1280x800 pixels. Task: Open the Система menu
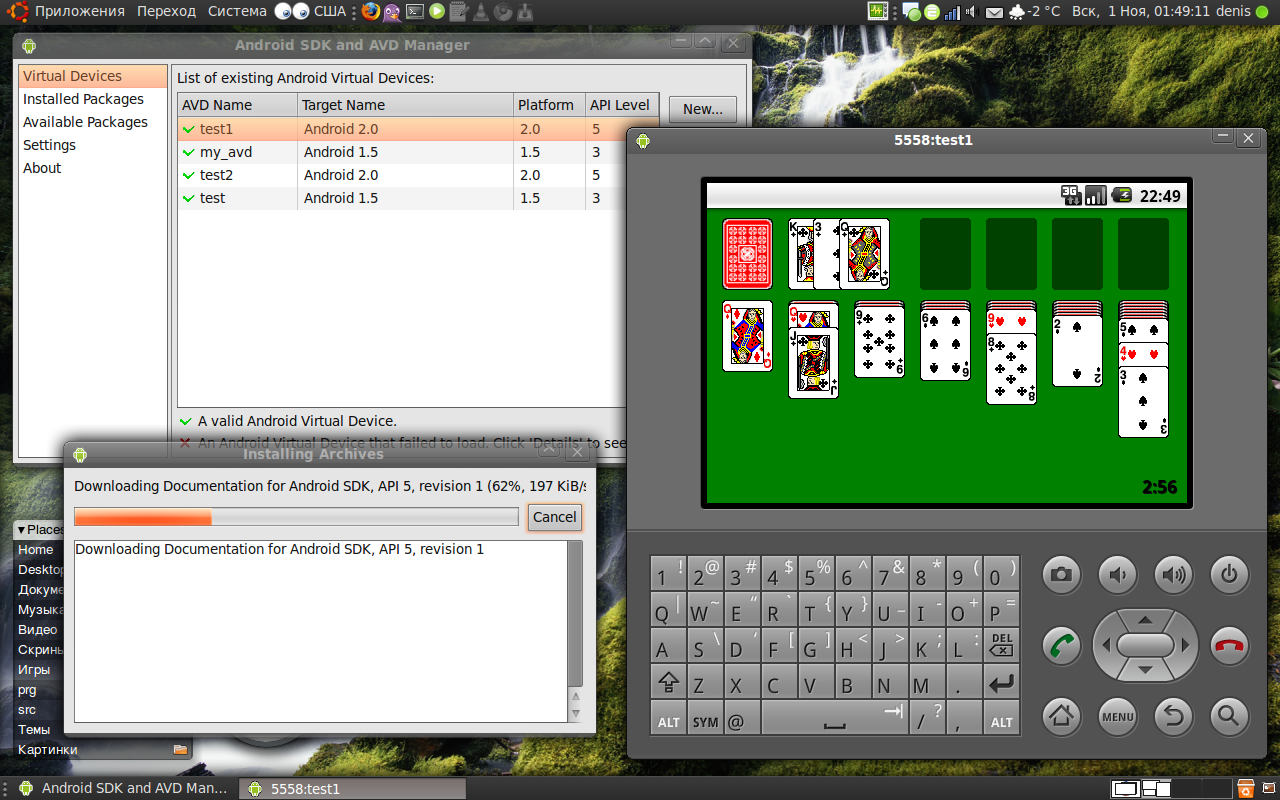[237, 12]
